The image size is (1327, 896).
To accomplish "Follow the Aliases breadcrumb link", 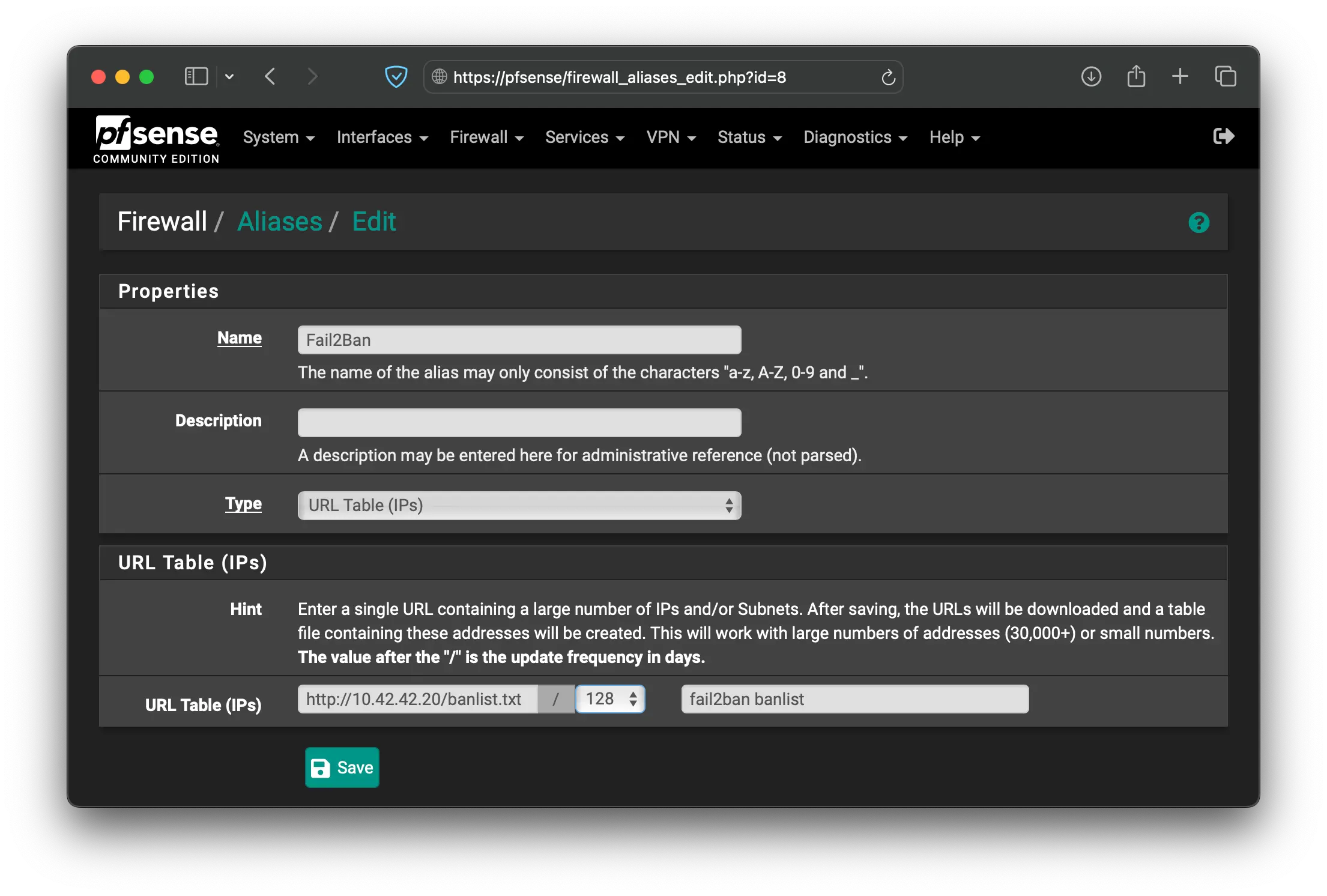I will coord(280,222).
